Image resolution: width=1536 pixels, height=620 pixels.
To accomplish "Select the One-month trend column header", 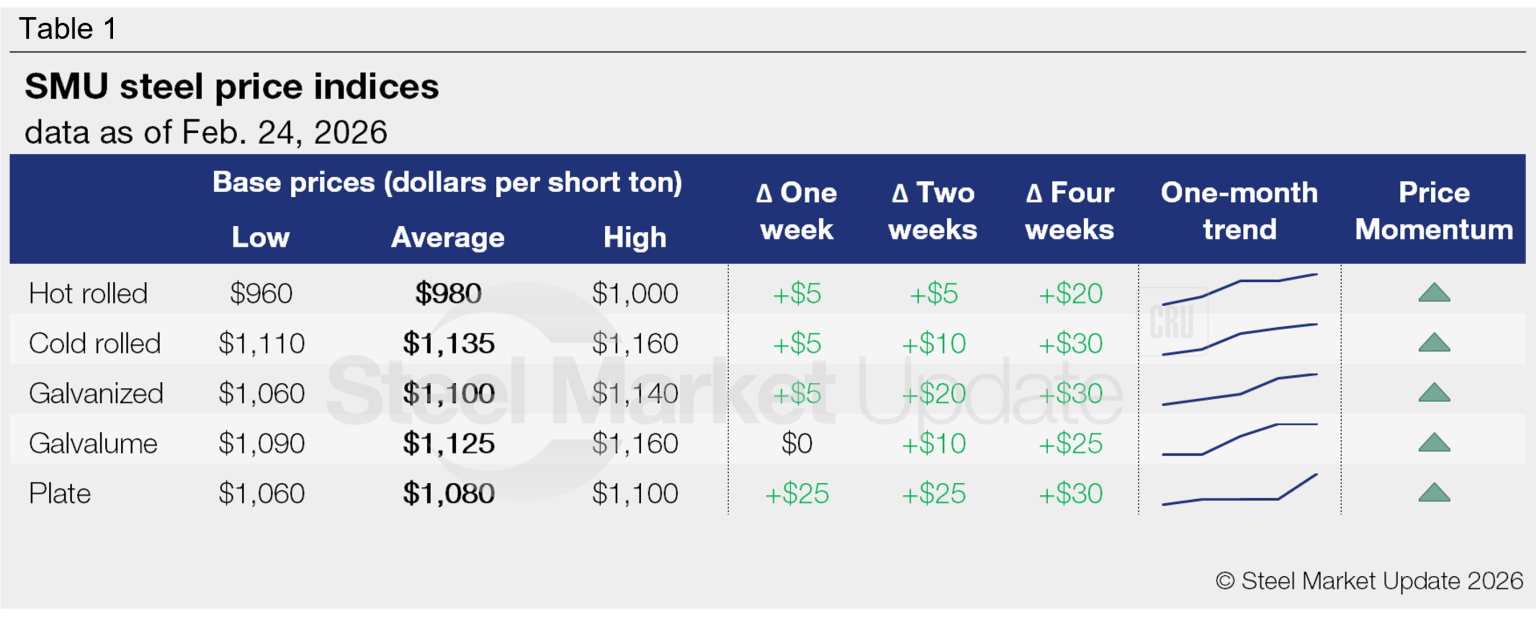I will (x=1239, y=211).
